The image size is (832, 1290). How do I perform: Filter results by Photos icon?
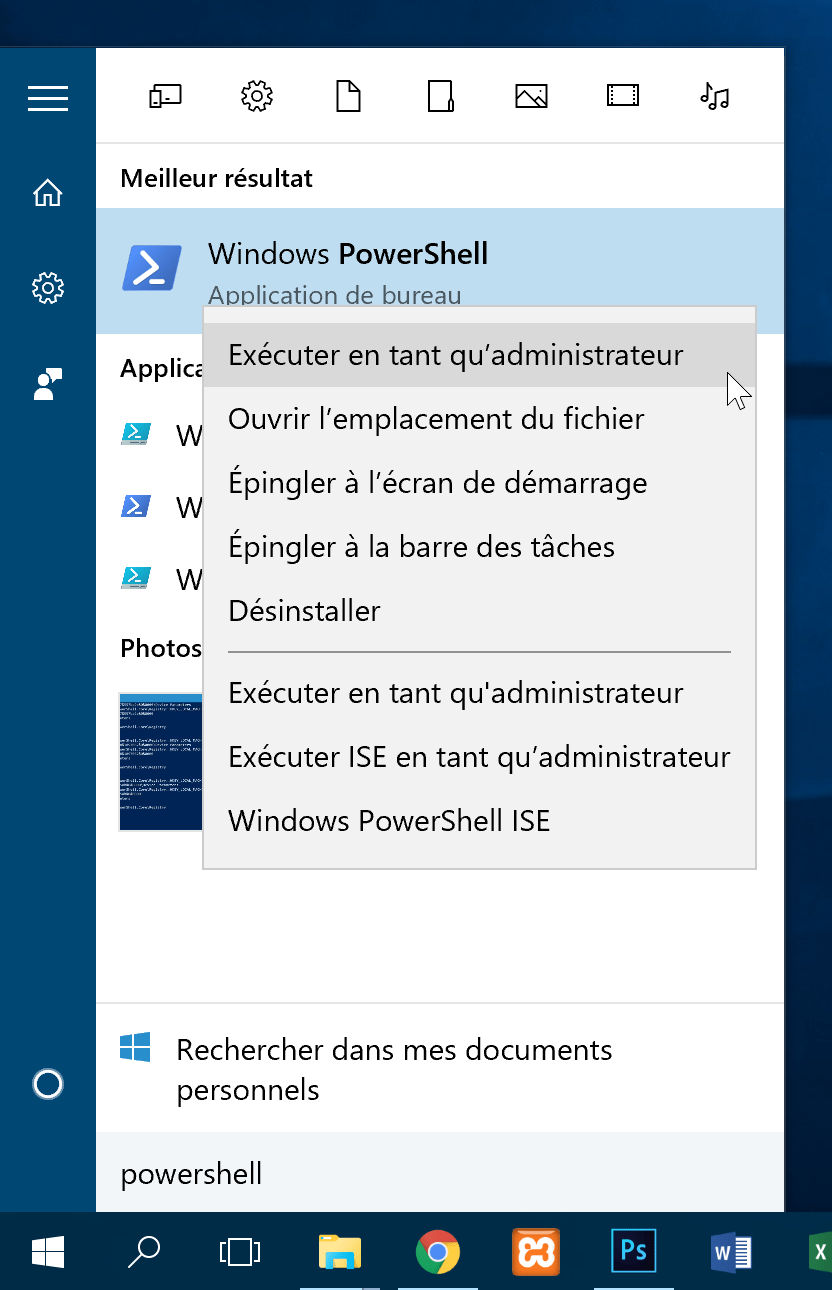(x=531, y=97)
